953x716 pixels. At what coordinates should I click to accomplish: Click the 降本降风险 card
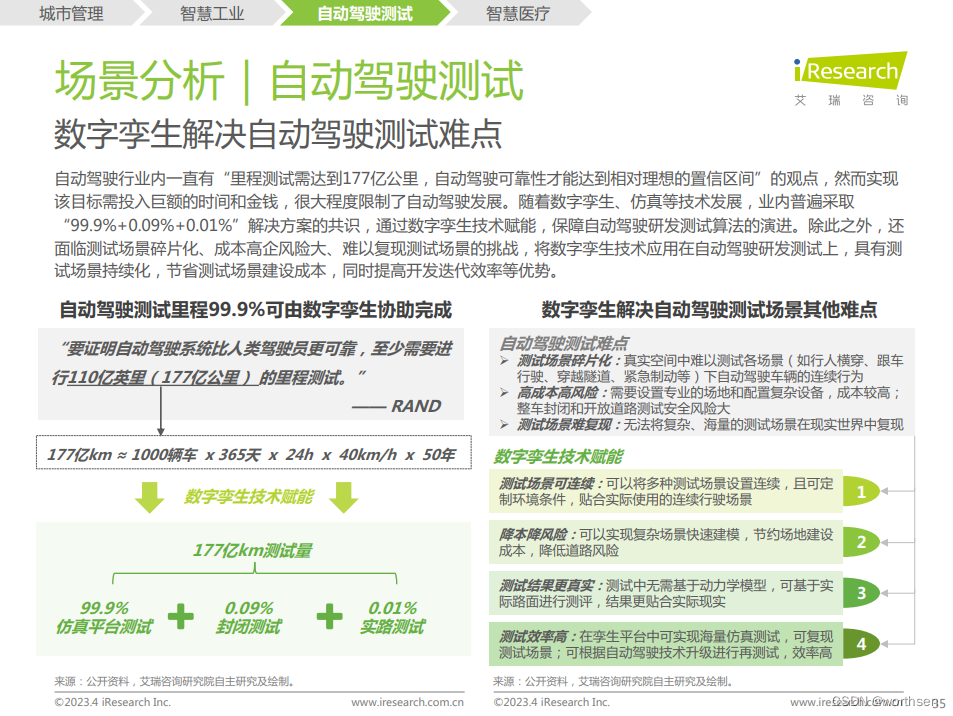(666, 542)
